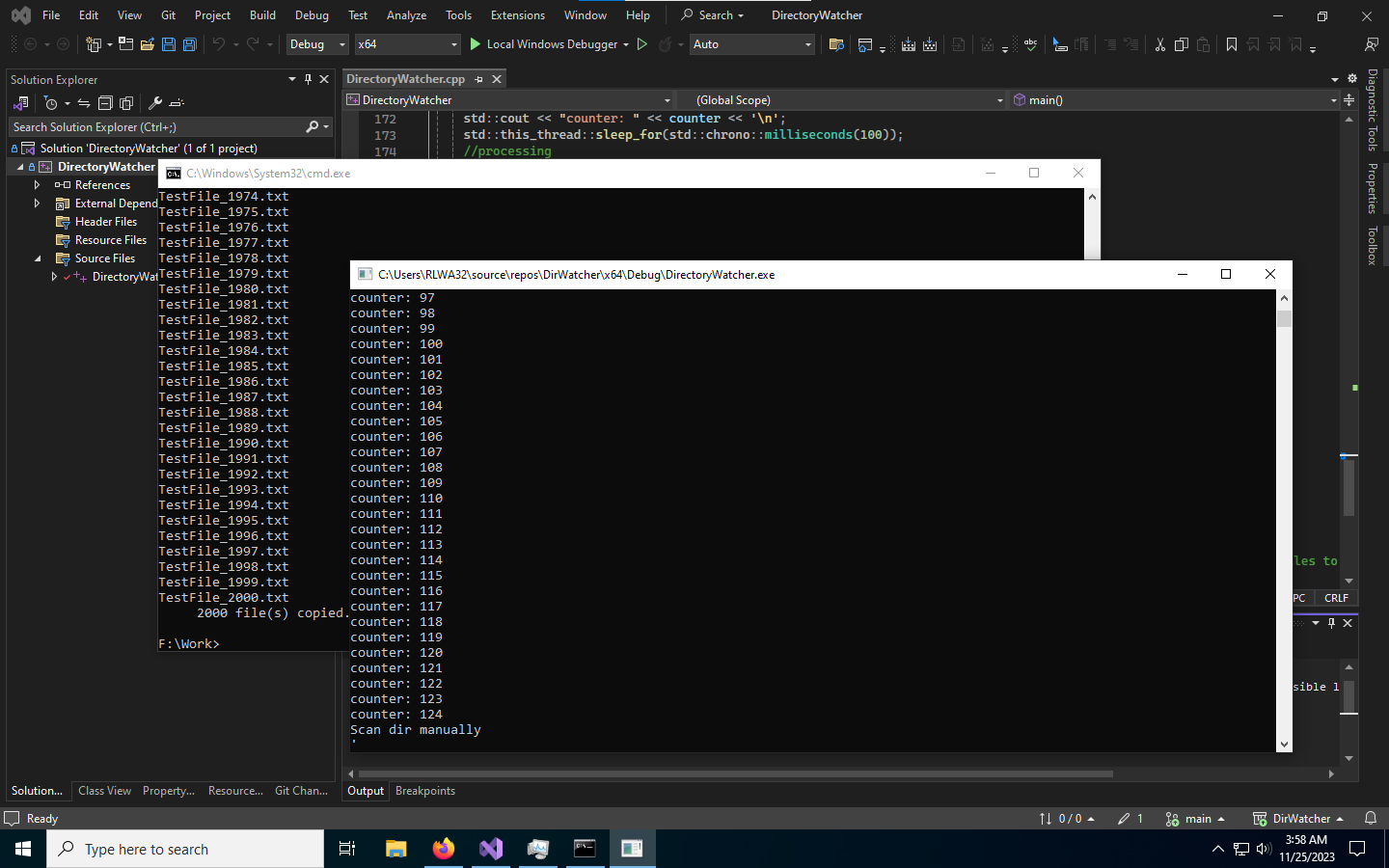Screen dimensions: 1389x868
Task: Expand the References tree node
Action: (37, 185)
